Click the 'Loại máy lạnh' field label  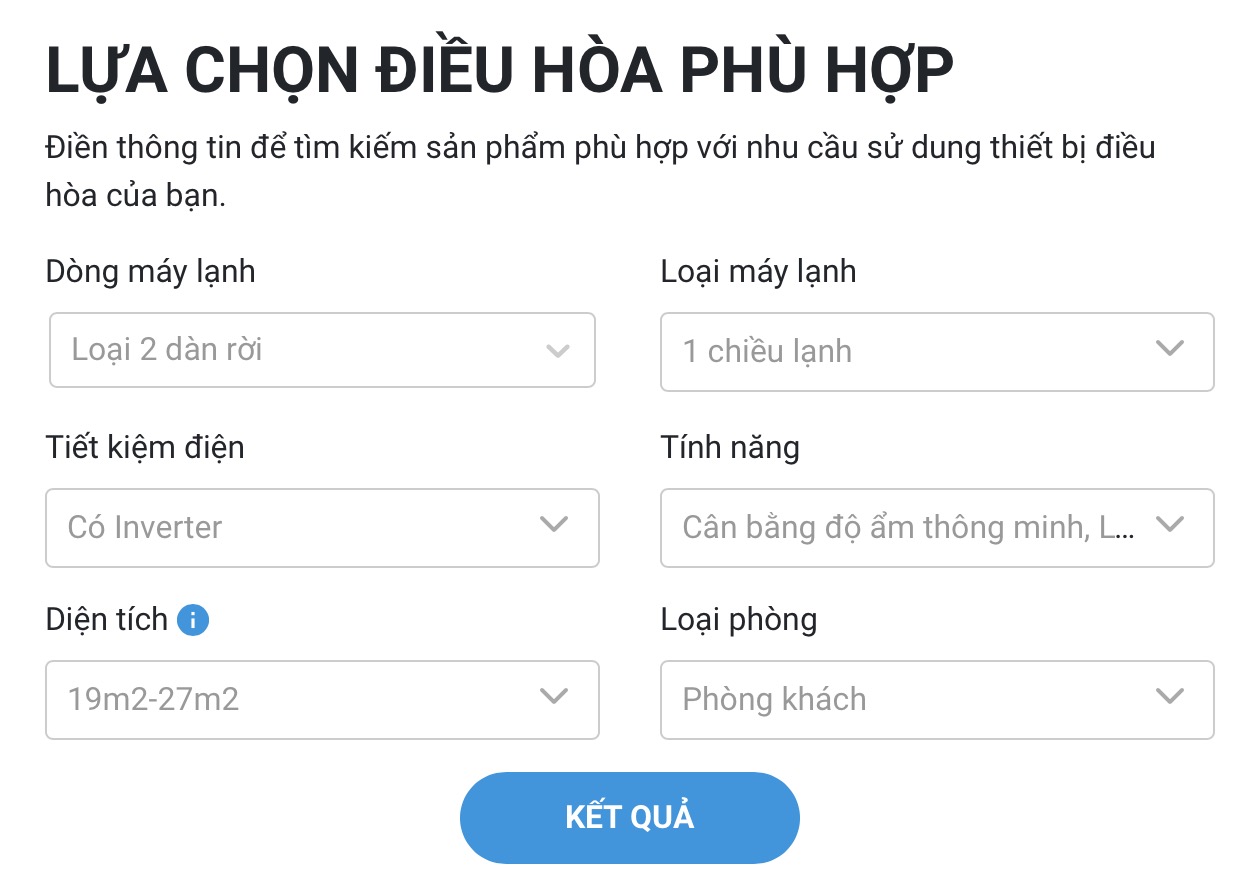(758, 271)
